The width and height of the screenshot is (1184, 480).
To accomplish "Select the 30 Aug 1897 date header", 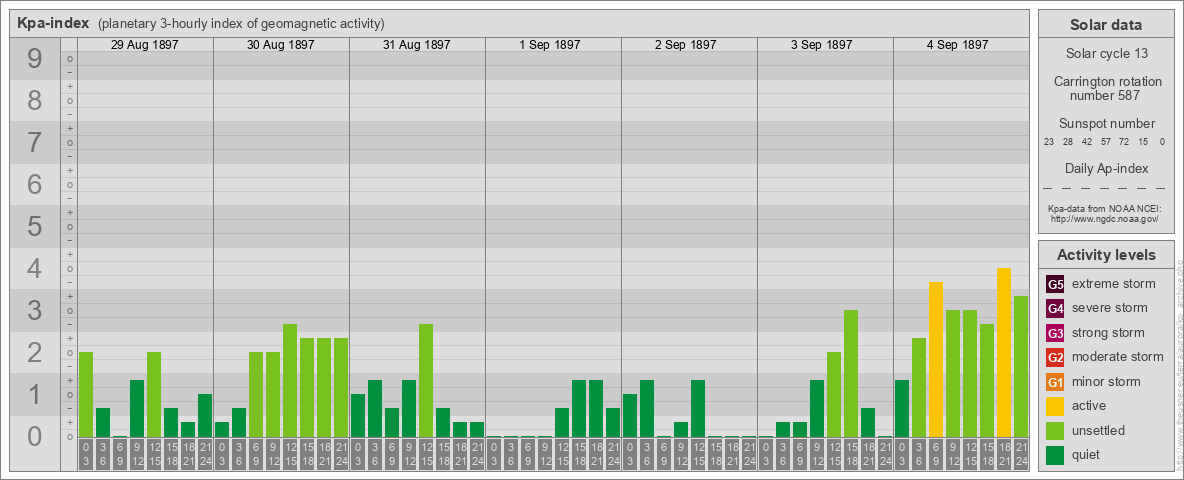I will pos(281,45).
